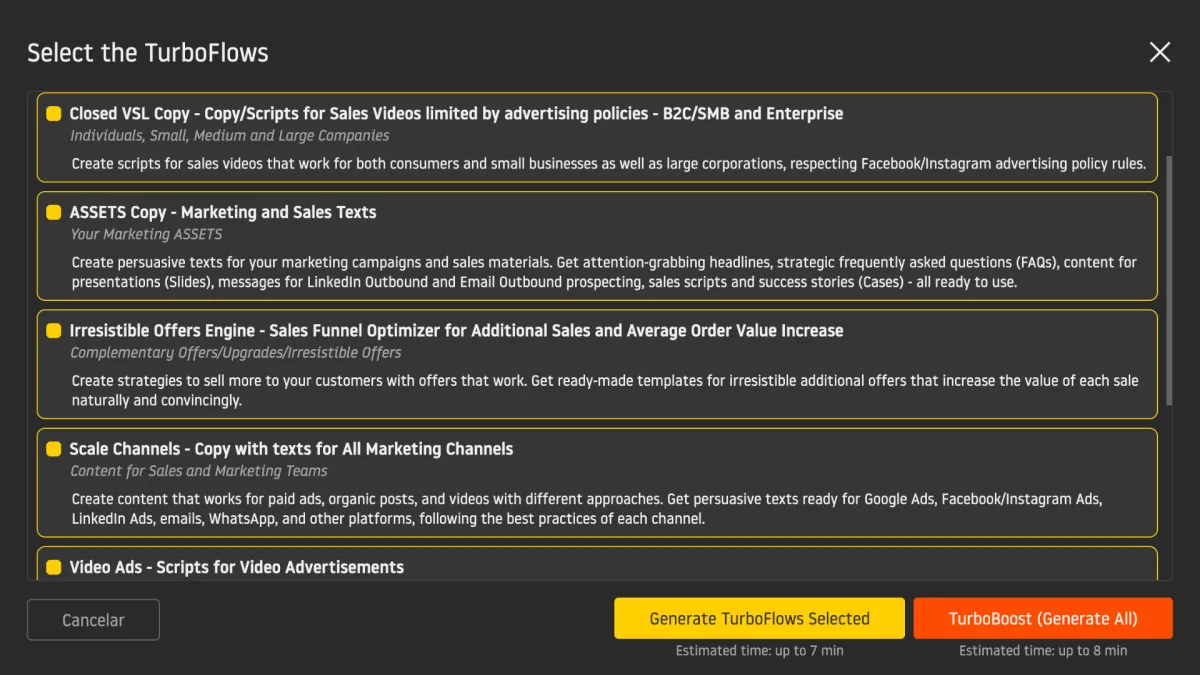This screenshot has width=1200, height=675.
Task: Toggle the Irresistible Offers Engine checkbox
Action: (x=54, y=330)
